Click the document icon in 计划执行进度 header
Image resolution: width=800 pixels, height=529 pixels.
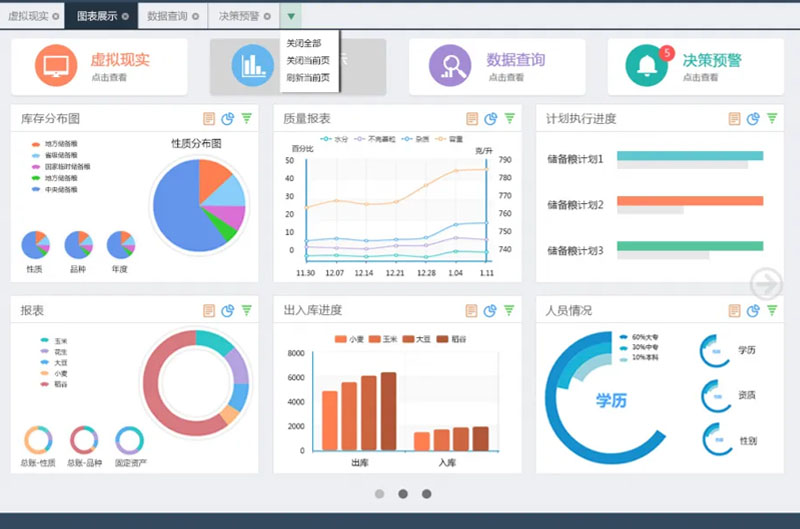[x=734, y=119]
